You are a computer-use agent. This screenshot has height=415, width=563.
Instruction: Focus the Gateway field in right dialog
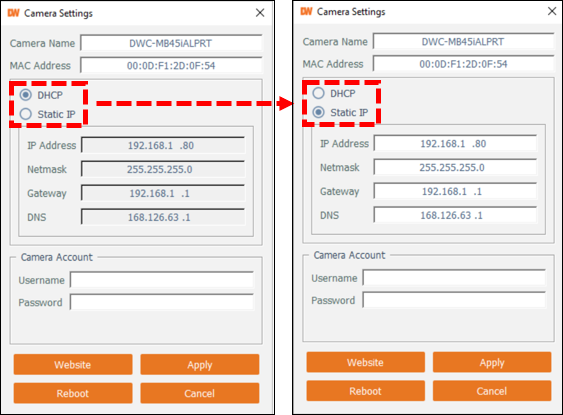coord(455,191)
